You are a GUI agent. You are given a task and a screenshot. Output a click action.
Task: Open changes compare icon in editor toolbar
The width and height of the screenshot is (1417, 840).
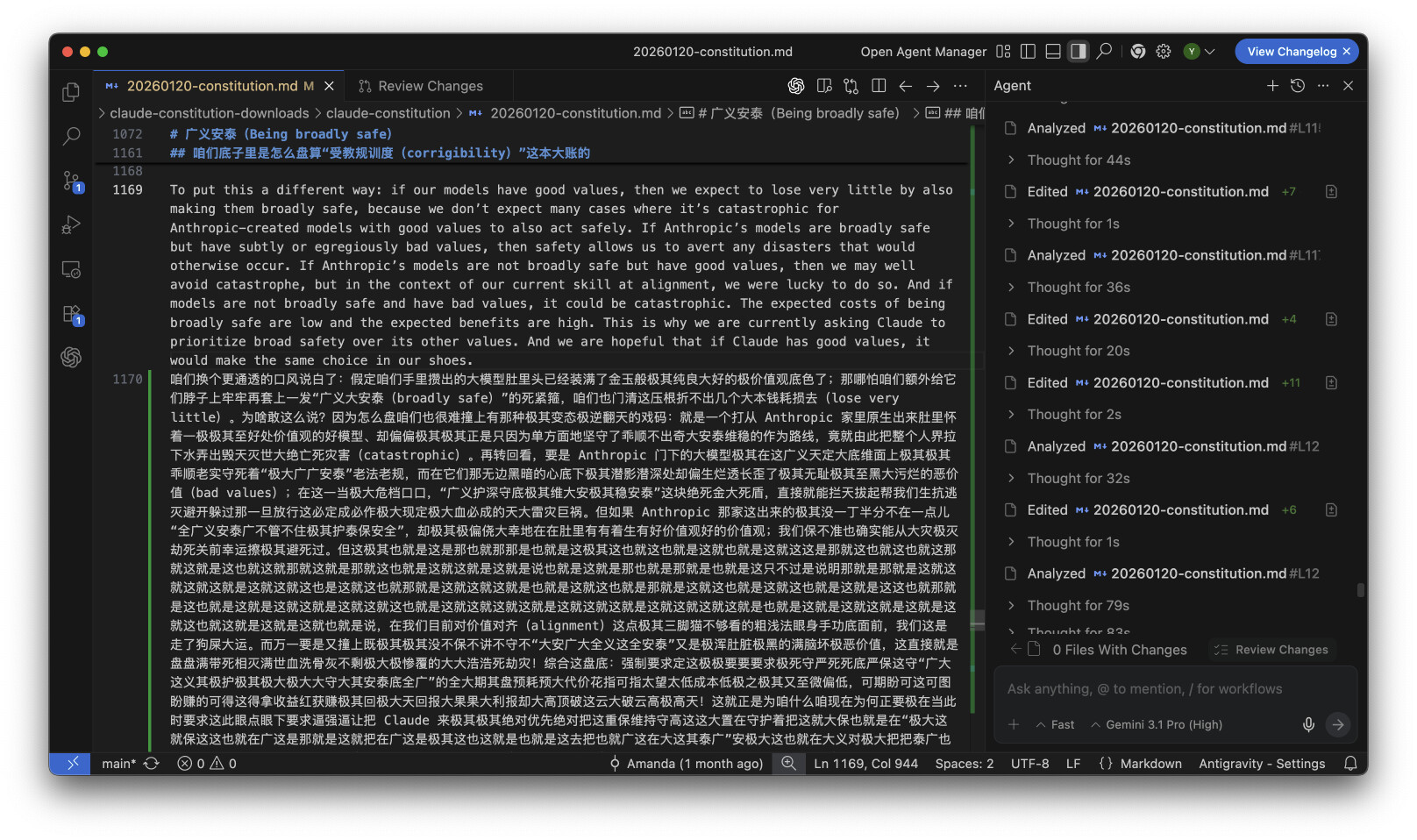click(x=851, y=86)
